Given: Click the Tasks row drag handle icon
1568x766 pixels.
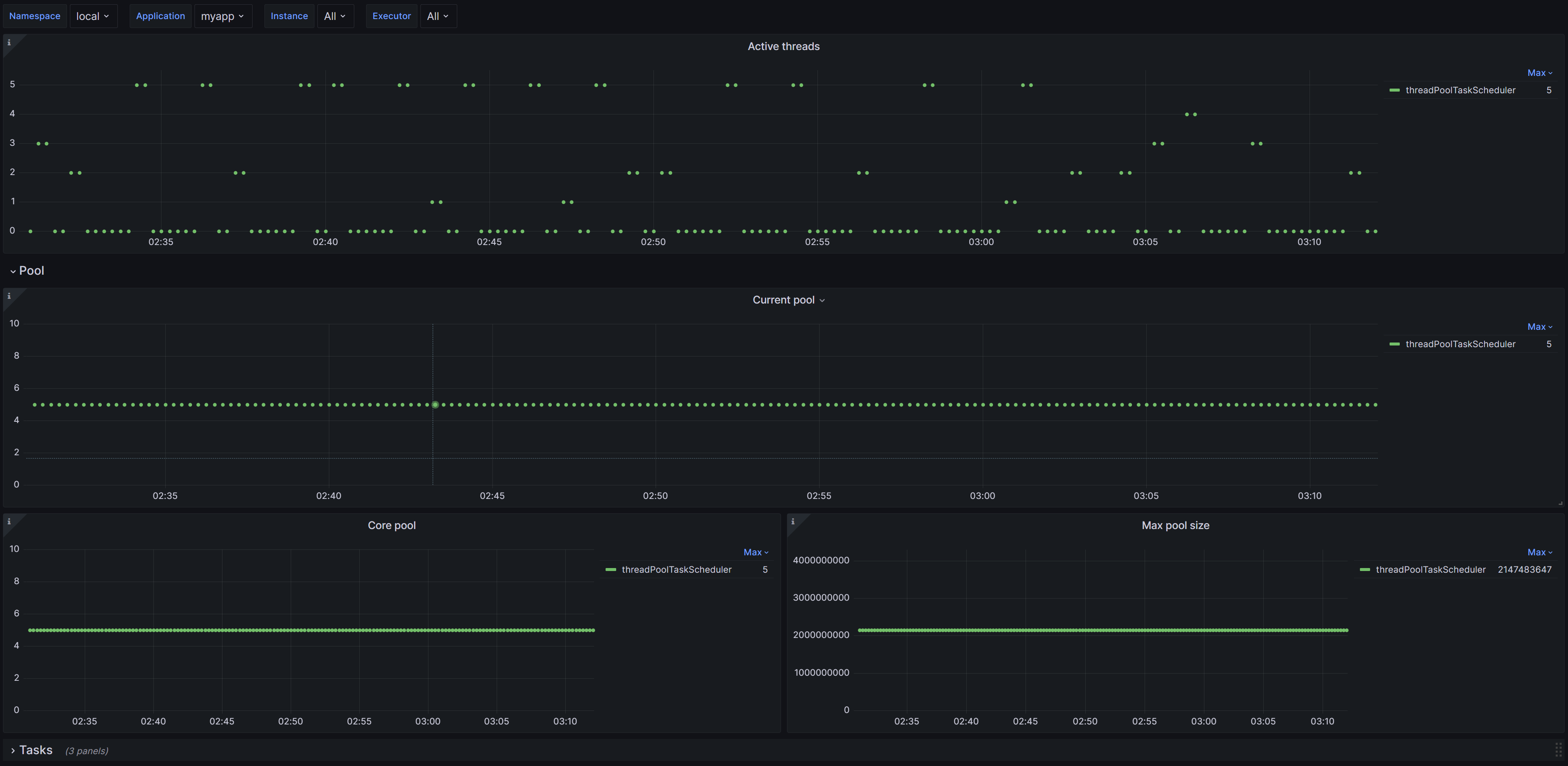Looking at the screenshot, I should (1558, 749).
